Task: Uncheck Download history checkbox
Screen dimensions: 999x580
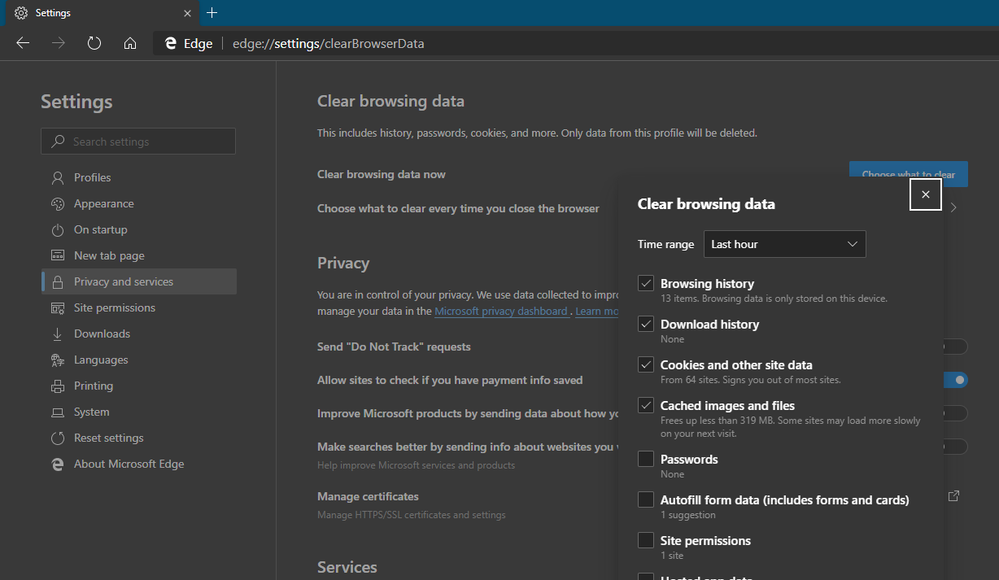Action: click(x=645, y=324)
